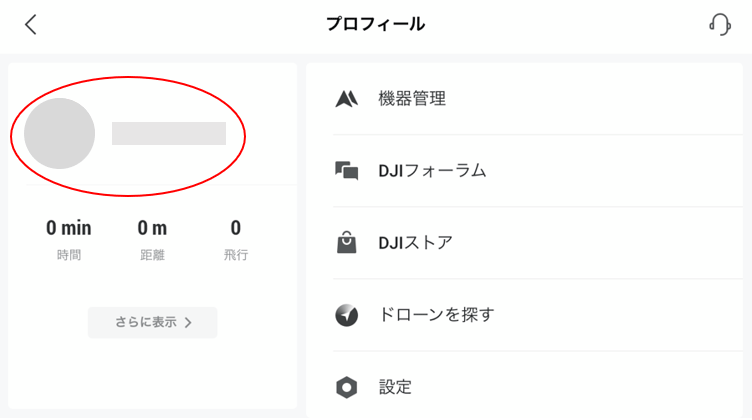Open customer support headset icon
This screenshot has width=752, height=420.
[720, 24]
